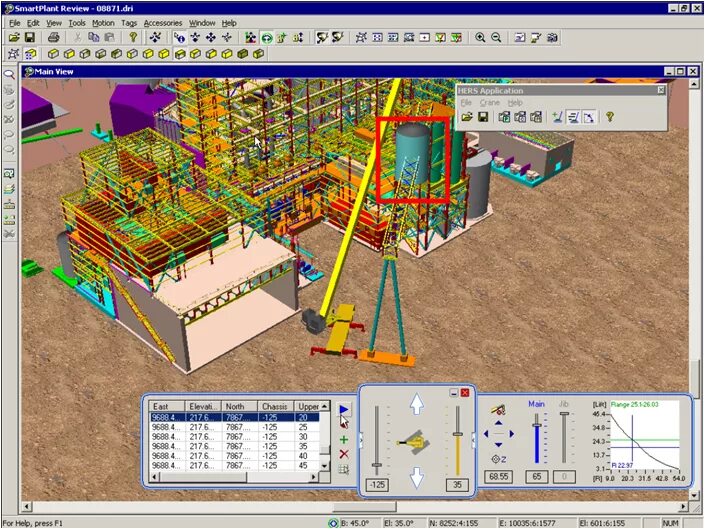Click the blue play button beside lift table

344,409
